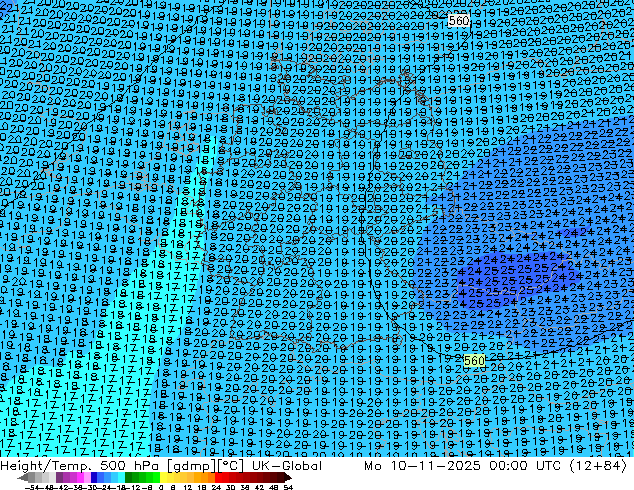This screenshot has height=490, width=634.
Task: Pick the dark blue swatch above -30
Action: coord(94,477)
